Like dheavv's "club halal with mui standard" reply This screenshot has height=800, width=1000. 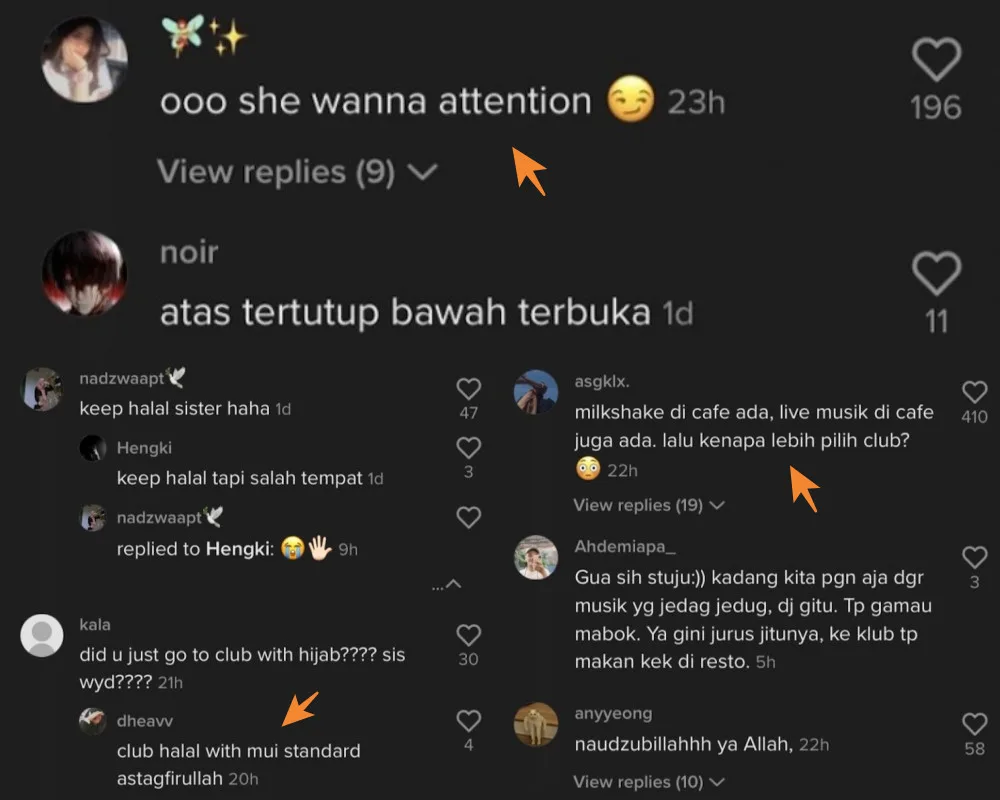pos(469,721)
